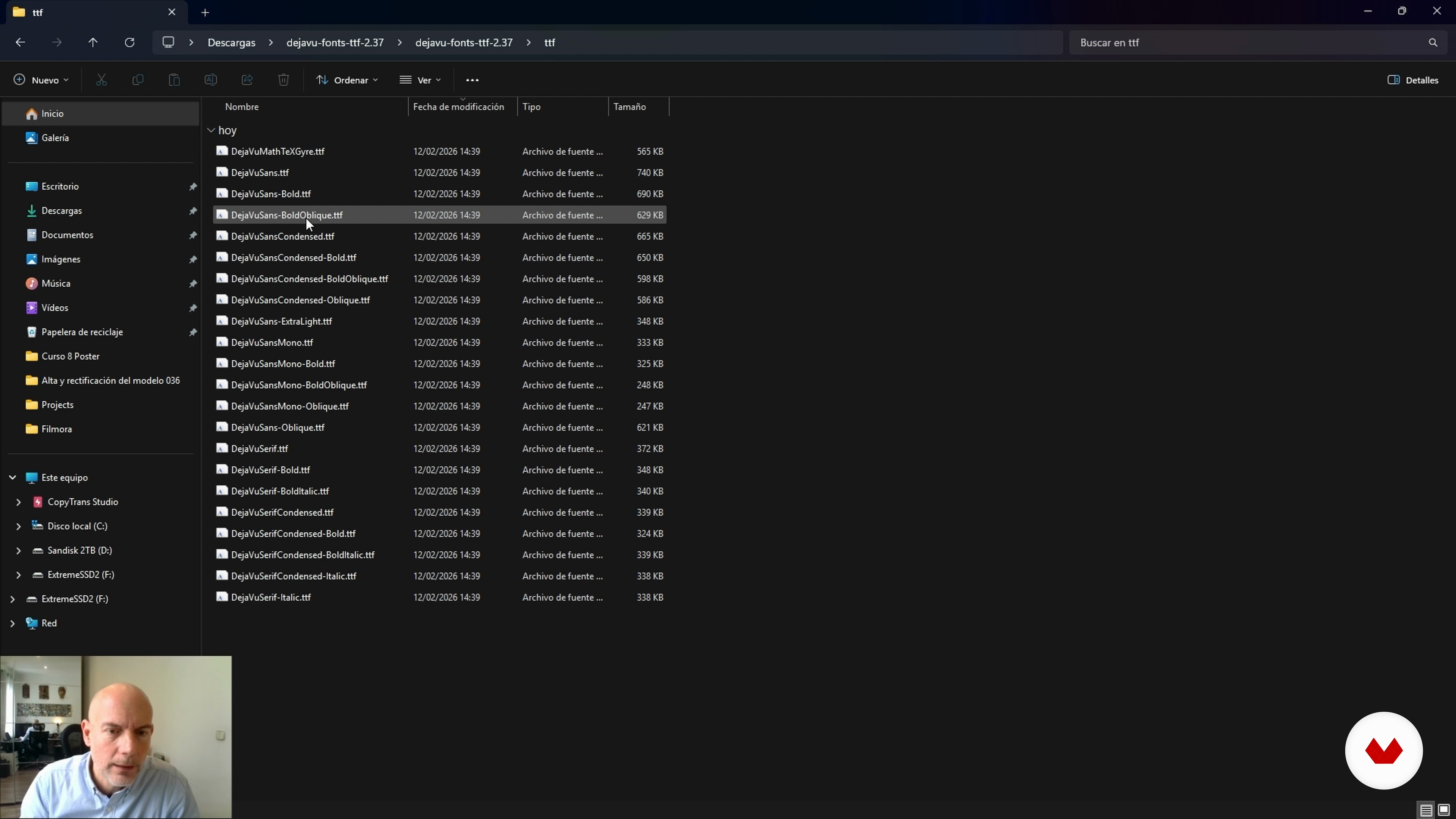Expand Sandisk 2TB (D:) node
The image size is (1456, 819).
19,551
